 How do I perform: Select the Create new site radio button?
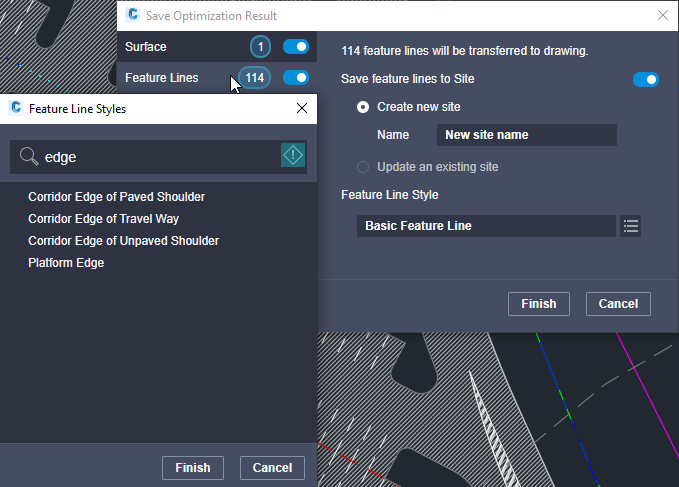tap(363, 107)
